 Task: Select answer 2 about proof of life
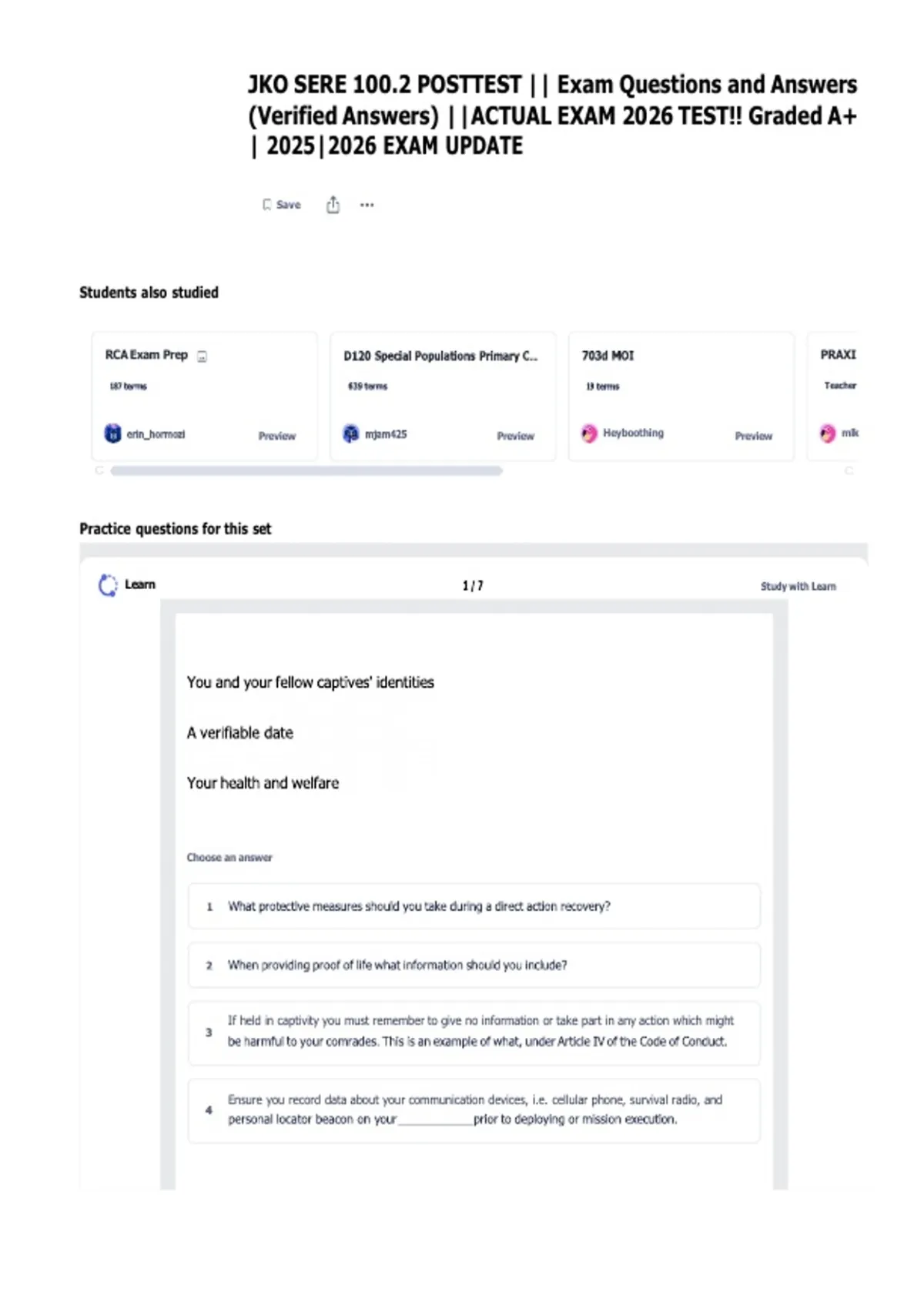474,965
